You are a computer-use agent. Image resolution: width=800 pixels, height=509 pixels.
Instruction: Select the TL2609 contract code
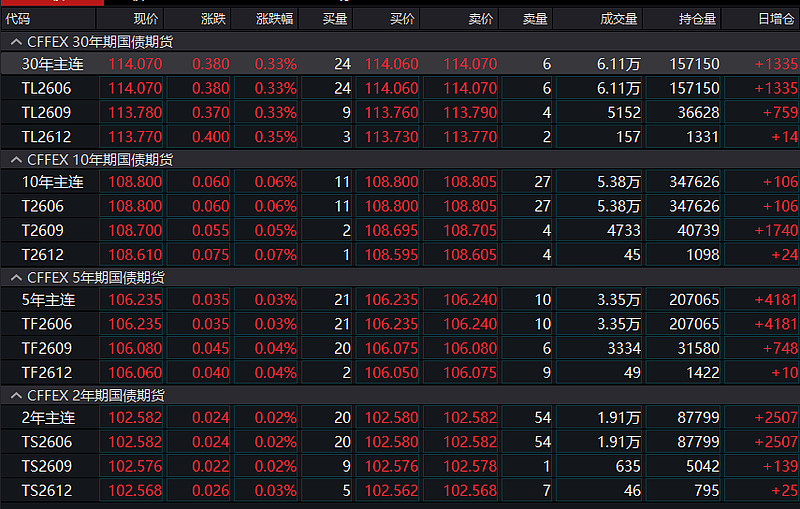point(46,112)
